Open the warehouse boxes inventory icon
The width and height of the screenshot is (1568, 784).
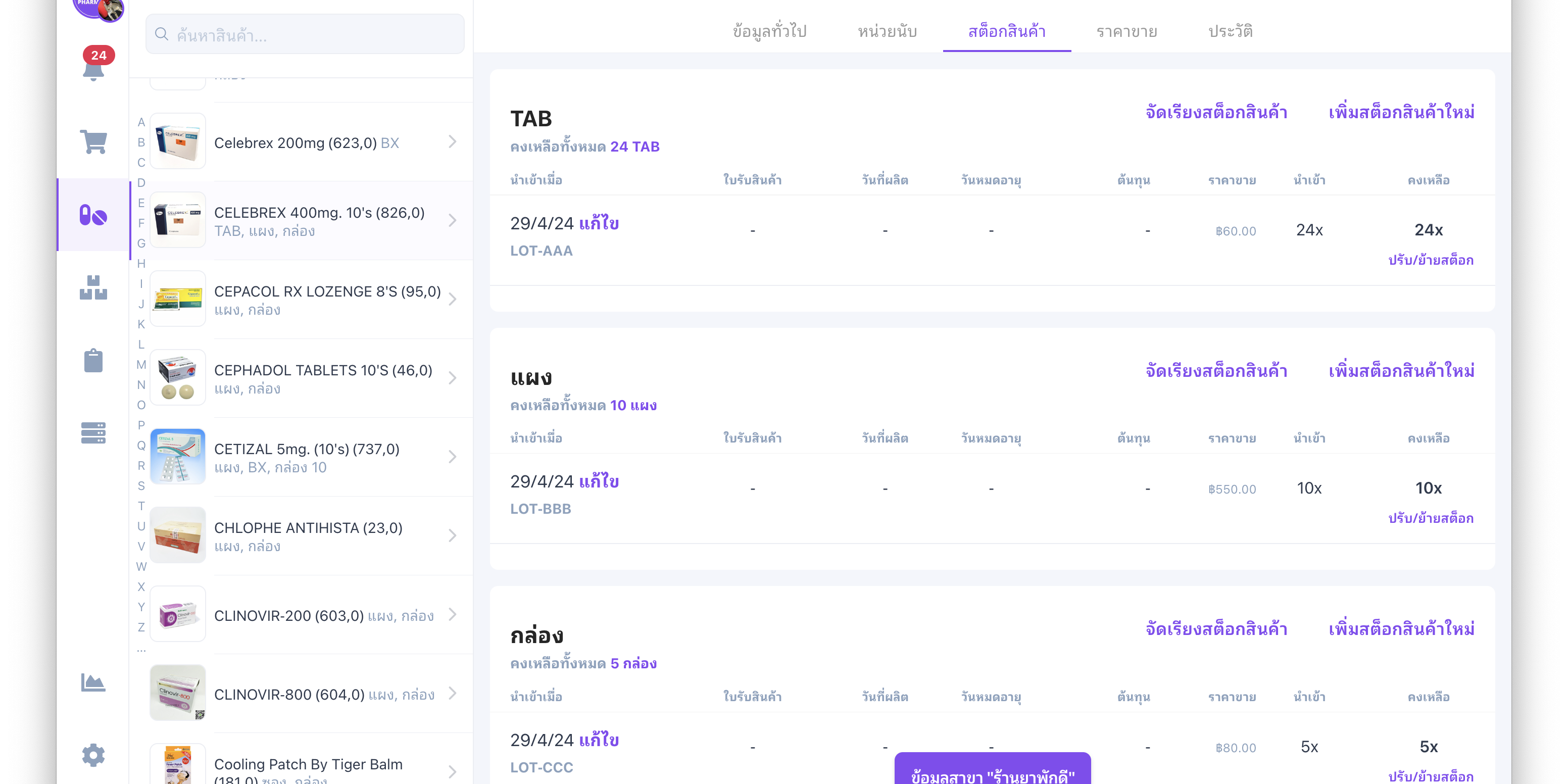(93, 287)
